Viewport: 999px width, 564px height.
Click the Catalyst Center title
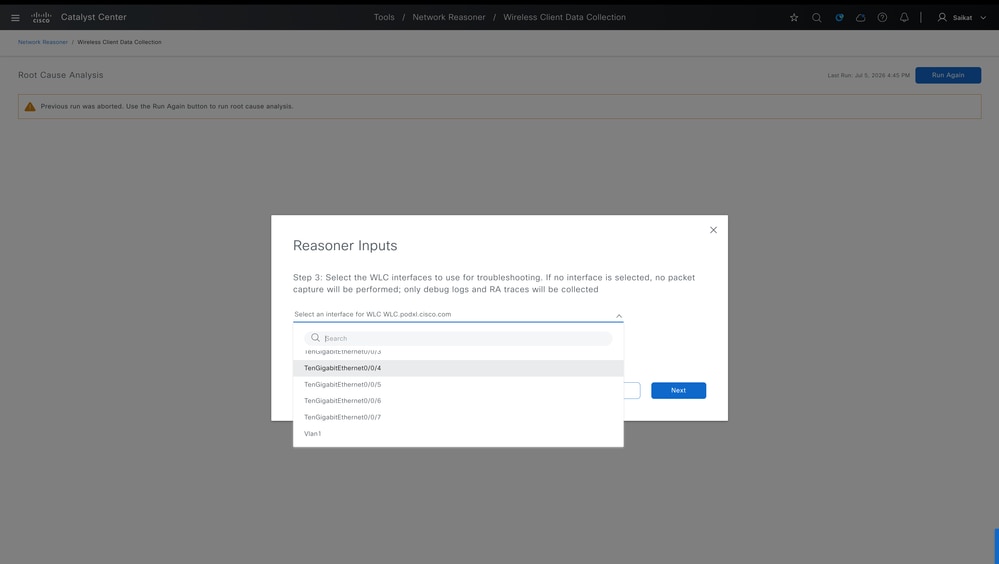[x=94, y=17]
